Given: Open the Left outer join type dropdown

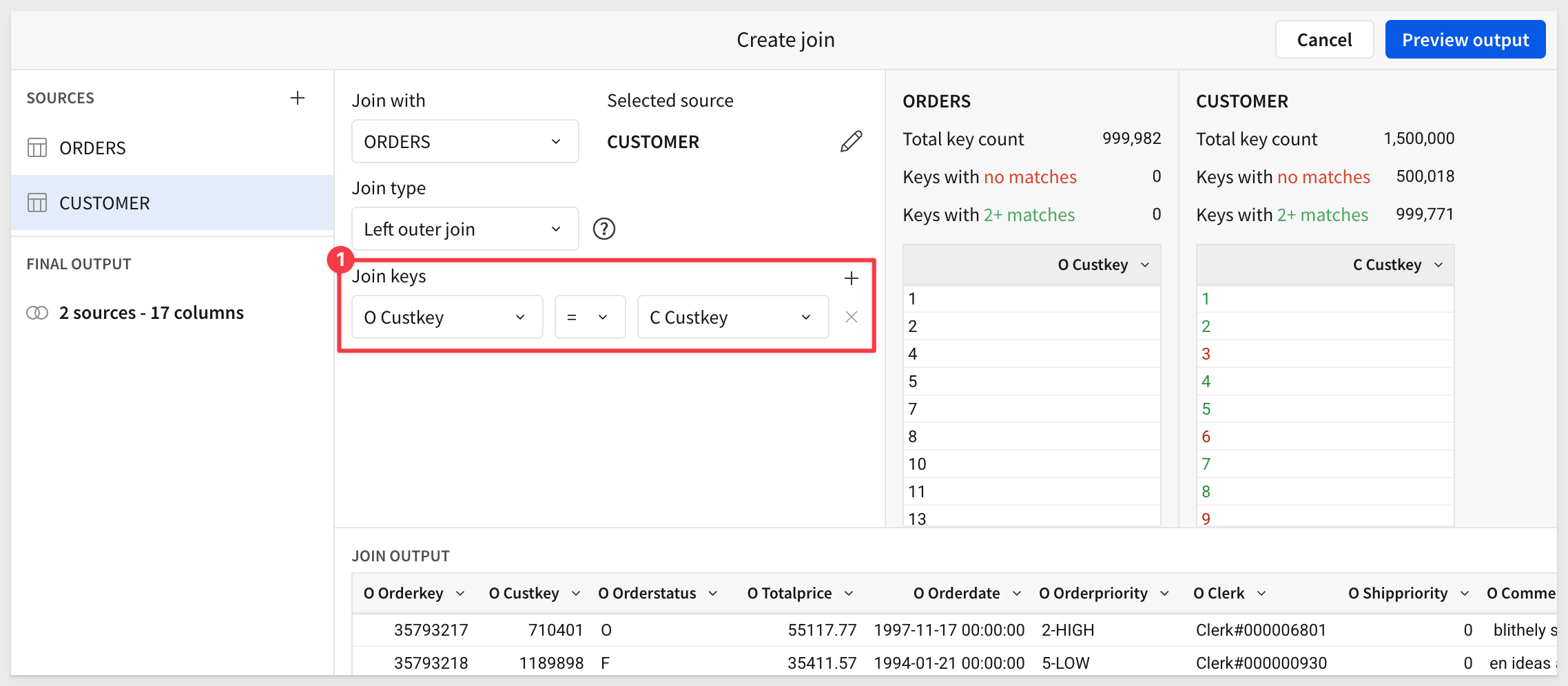Looking at the screenshot, I should click(465, 229).
